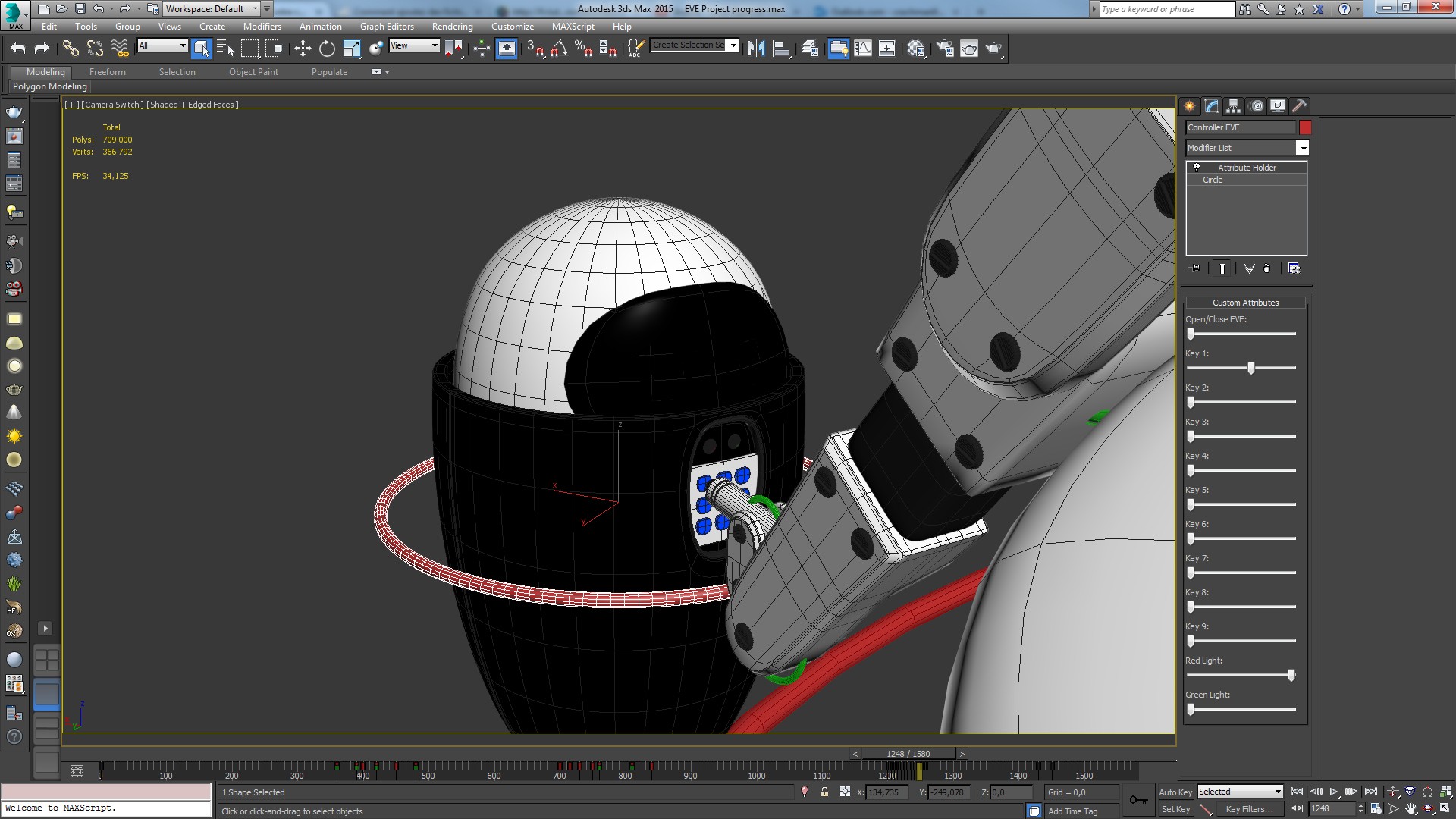
Task: Click the Camera Switch viewport label
Action: [x=112, y=105]
